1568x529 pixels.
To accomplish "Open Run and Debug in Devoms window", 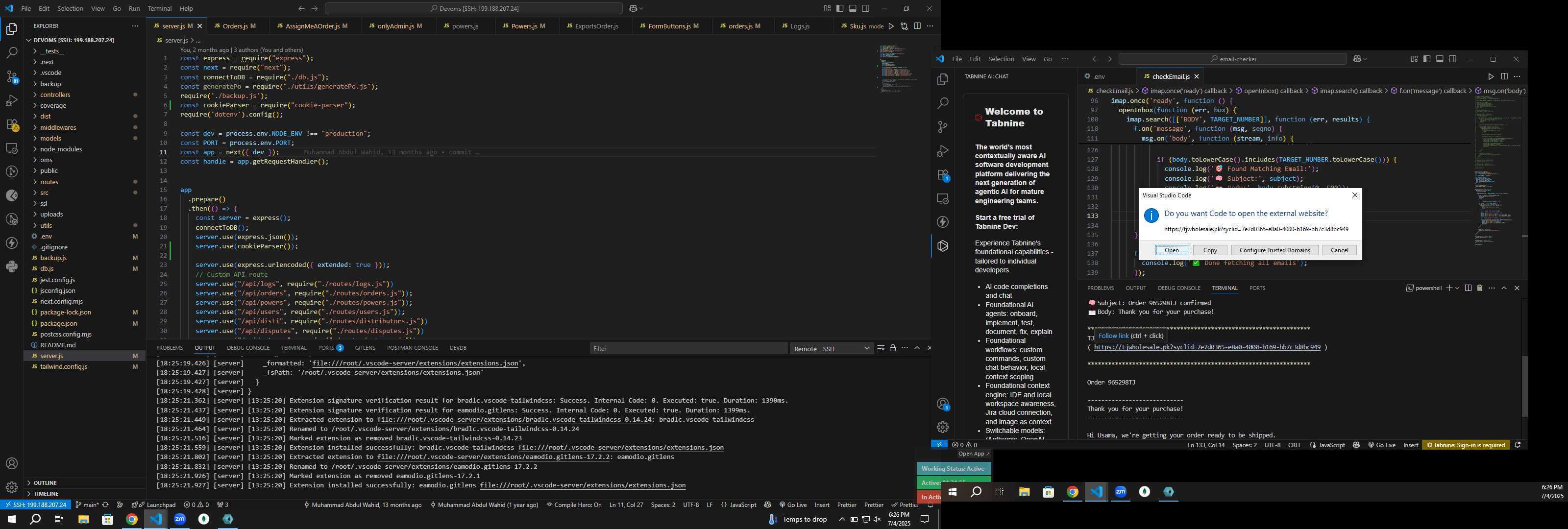I will click(x=12, y=100).
